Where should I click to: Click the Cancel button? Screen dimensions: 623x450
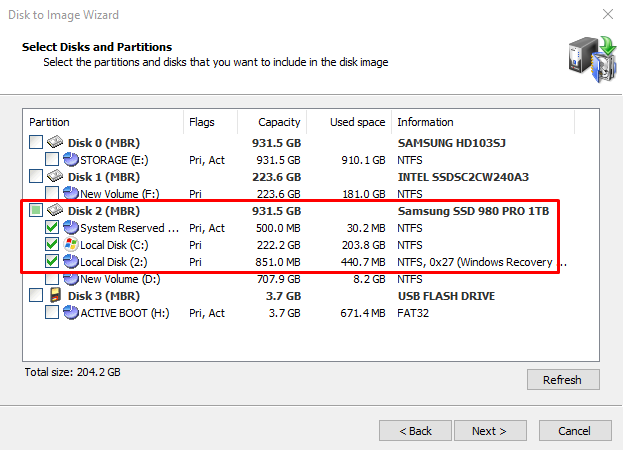point(575,431)
